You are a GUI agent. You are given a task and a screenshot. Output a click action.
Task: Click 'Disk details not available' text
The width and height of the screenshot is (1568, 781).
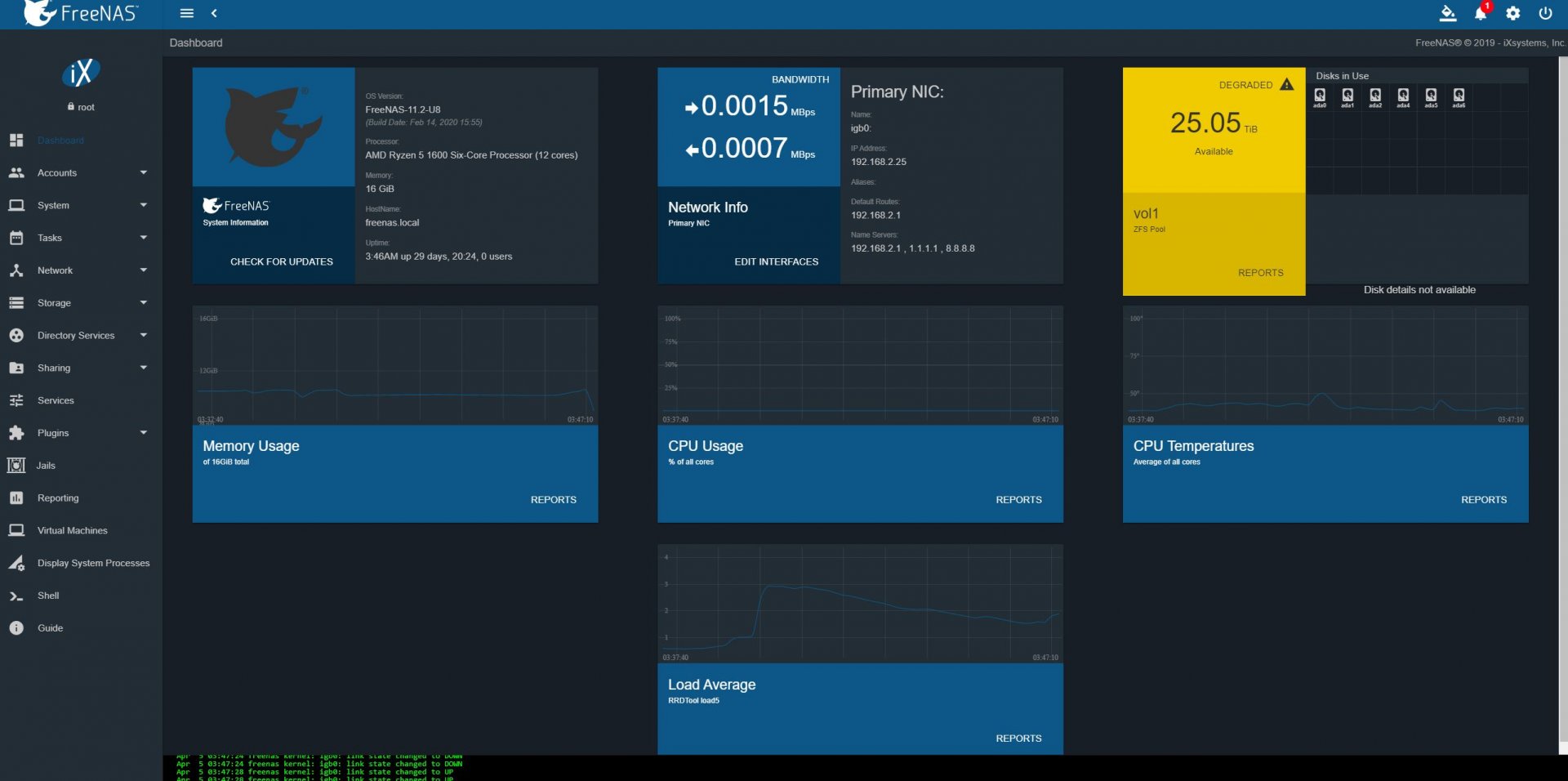[1419, 290]
